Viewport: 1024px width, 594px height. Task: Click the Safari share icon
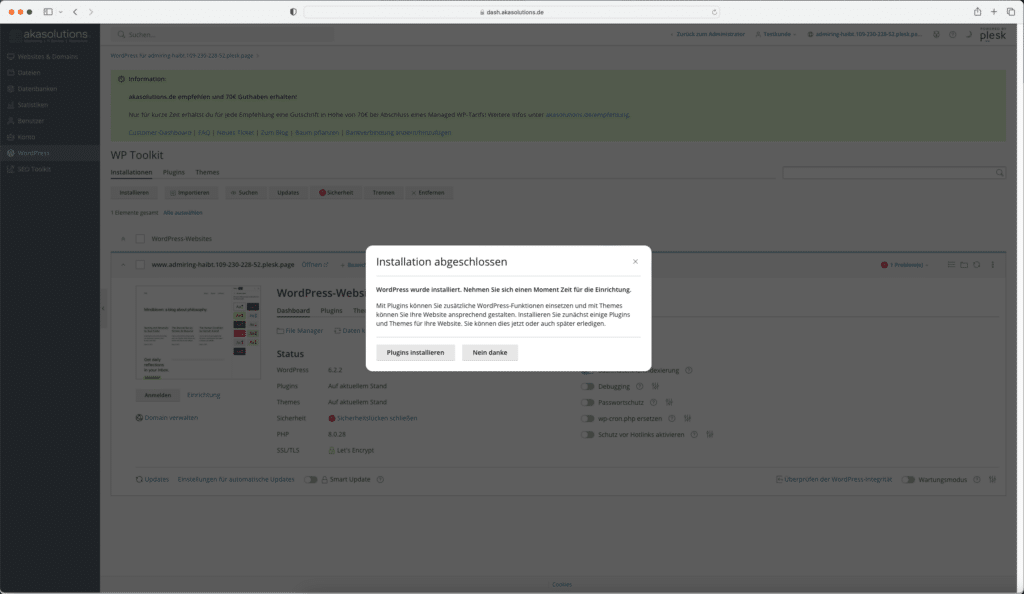pos(977,12)
